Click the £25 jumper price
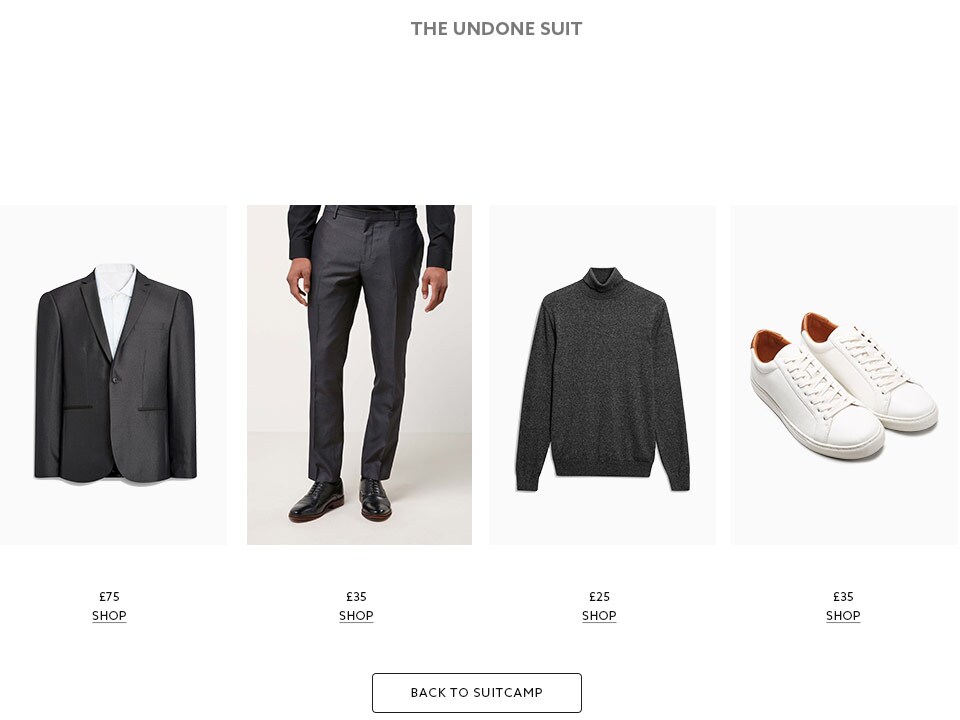Viewport: 960px width, 720px height. click(x=599, y=596)
